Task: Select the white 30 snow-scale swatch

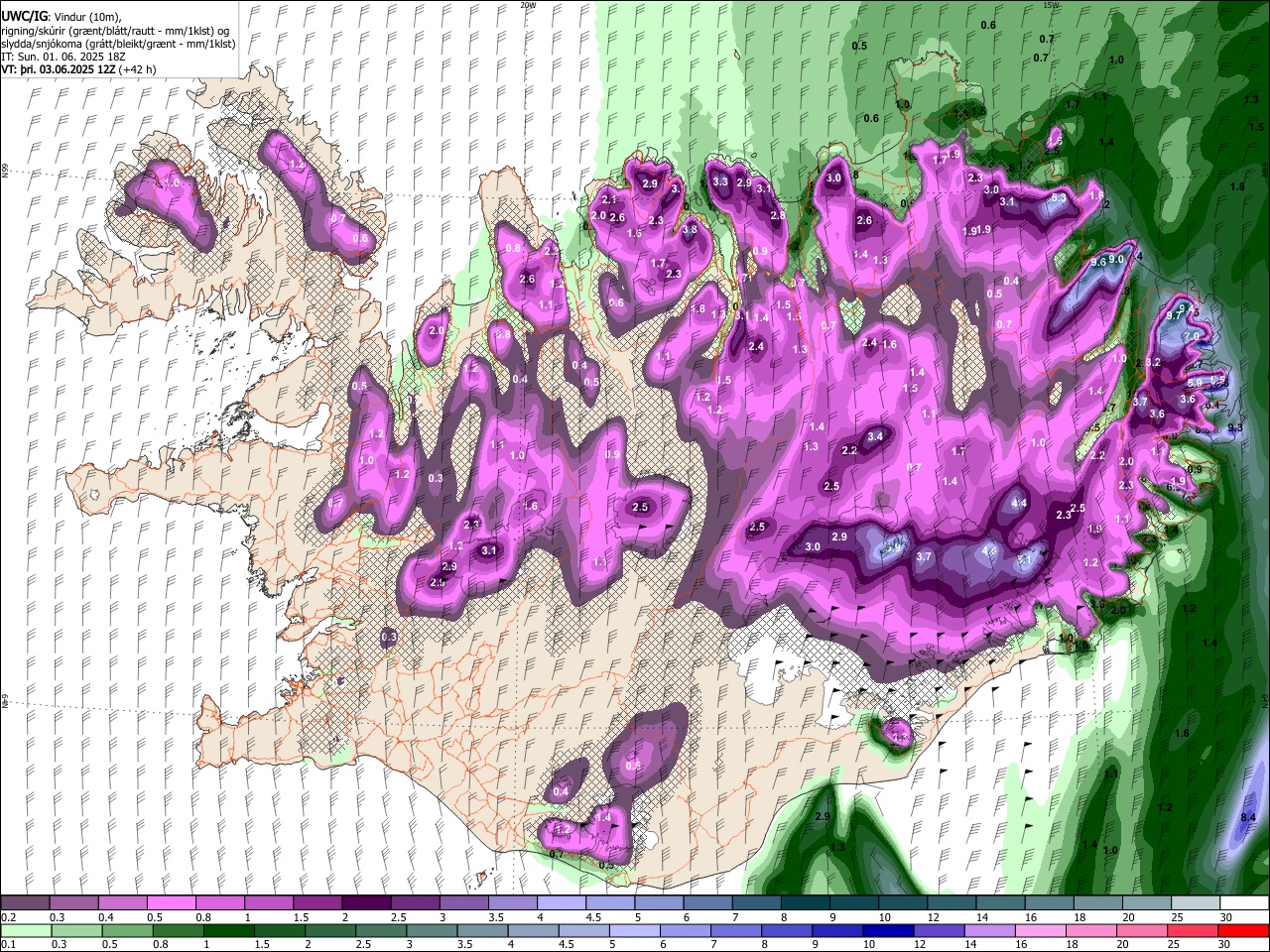Action: coord(1243,903)
